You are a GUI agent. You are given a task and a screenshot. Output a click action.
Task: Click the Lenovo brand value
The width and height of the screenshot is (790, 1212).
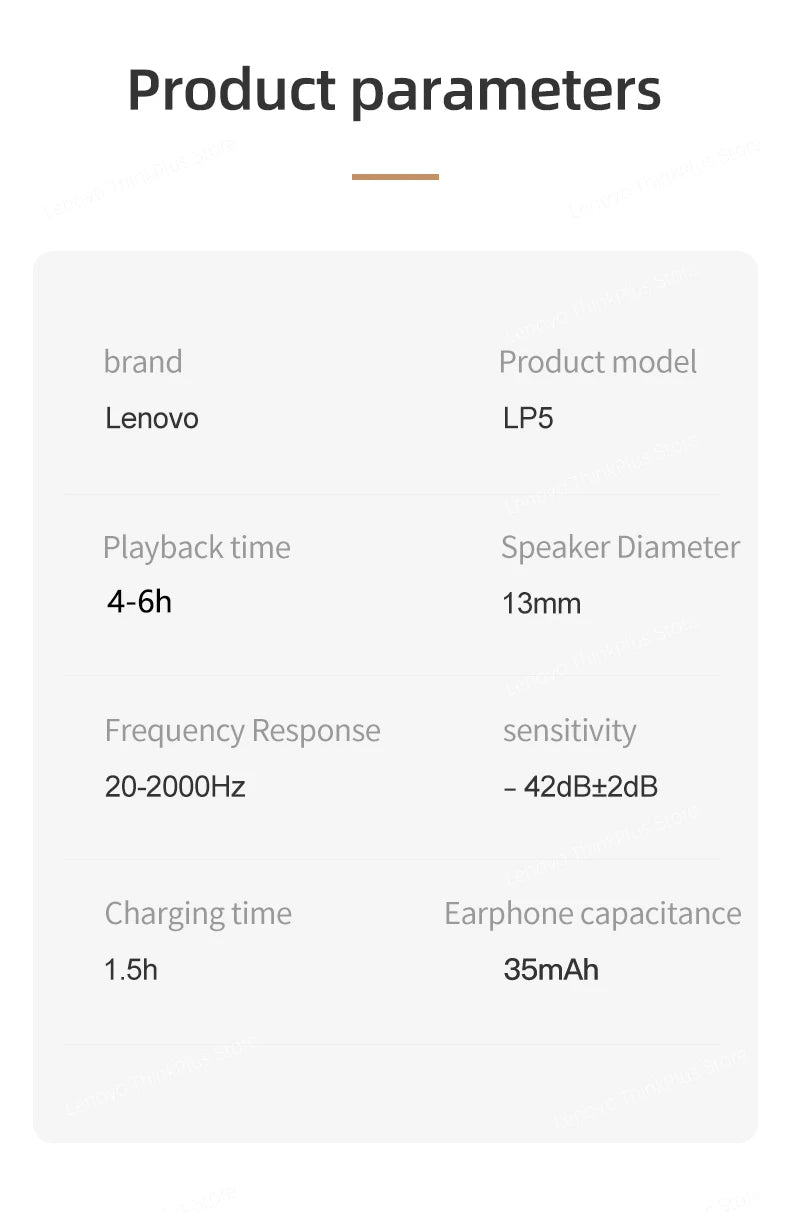tap(152, 418)
